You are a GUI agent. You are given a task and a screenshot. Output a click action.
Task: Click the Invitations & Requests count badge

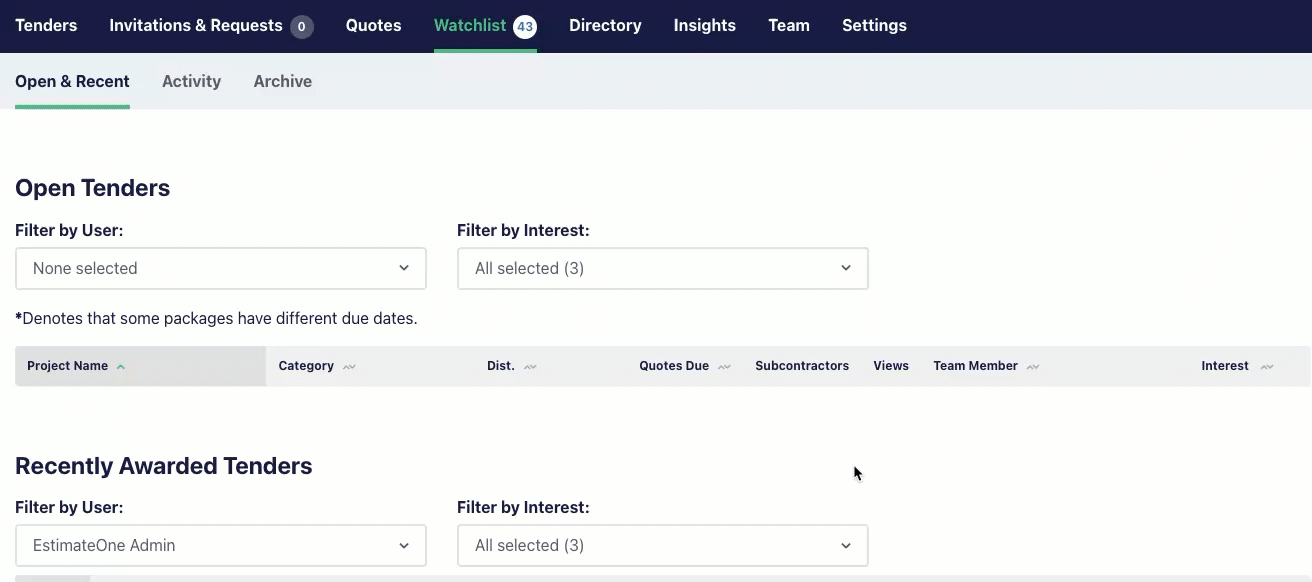click(302, 26)
